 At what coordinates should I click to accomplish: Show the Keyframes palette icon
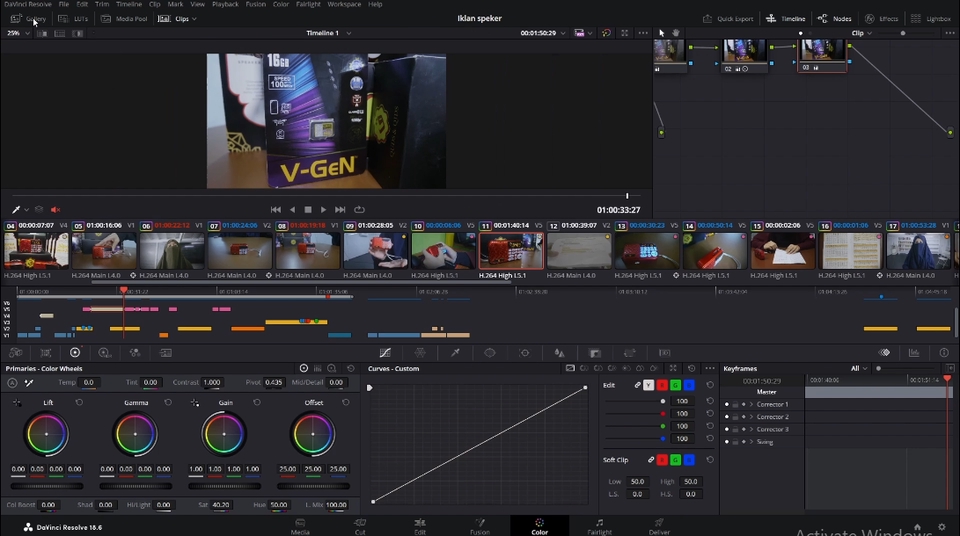click(885, 353)
